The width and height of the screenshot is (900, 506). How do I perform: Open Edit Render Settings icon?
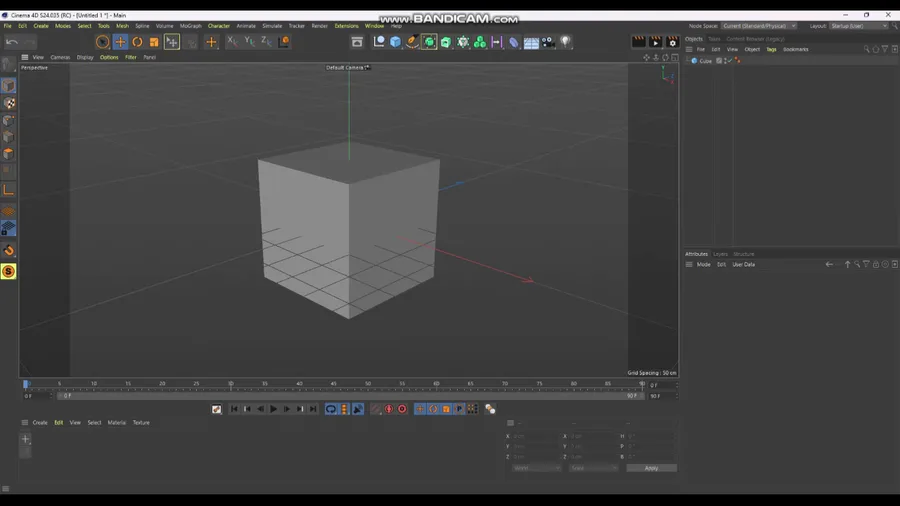pos(673,41)
